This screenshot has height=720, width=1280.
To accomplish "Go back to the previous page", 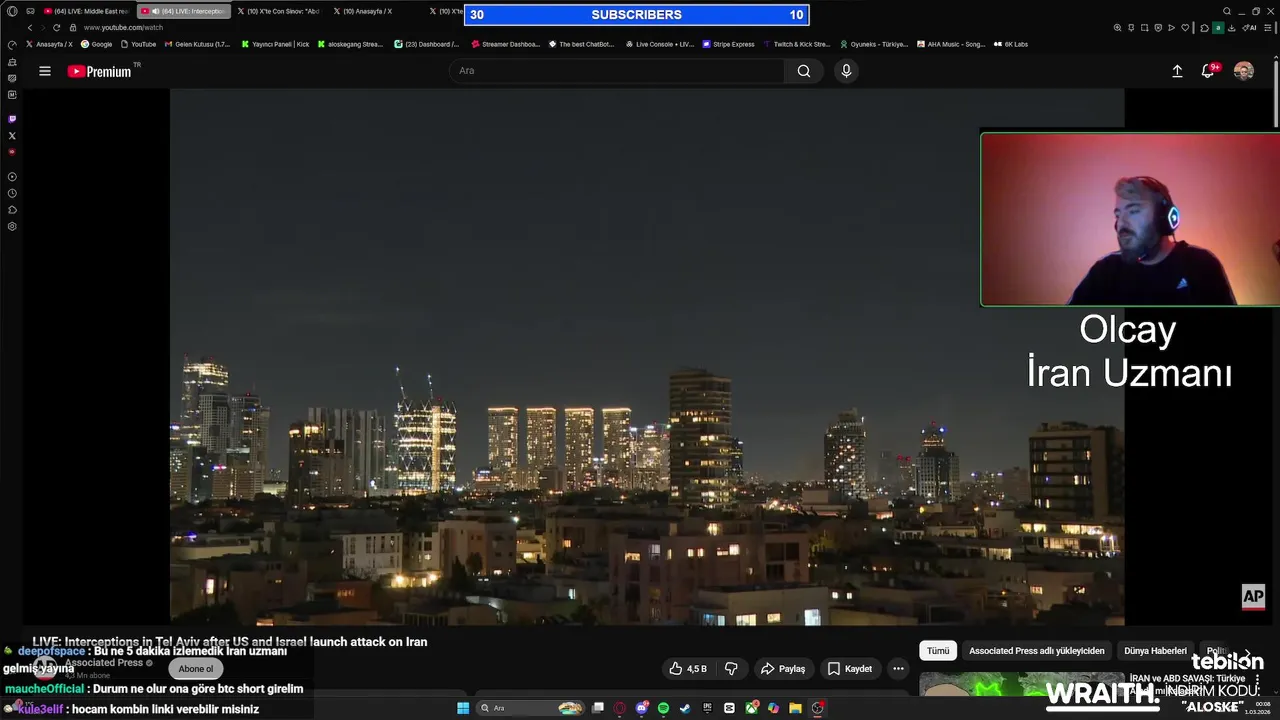I will [30, 28].
